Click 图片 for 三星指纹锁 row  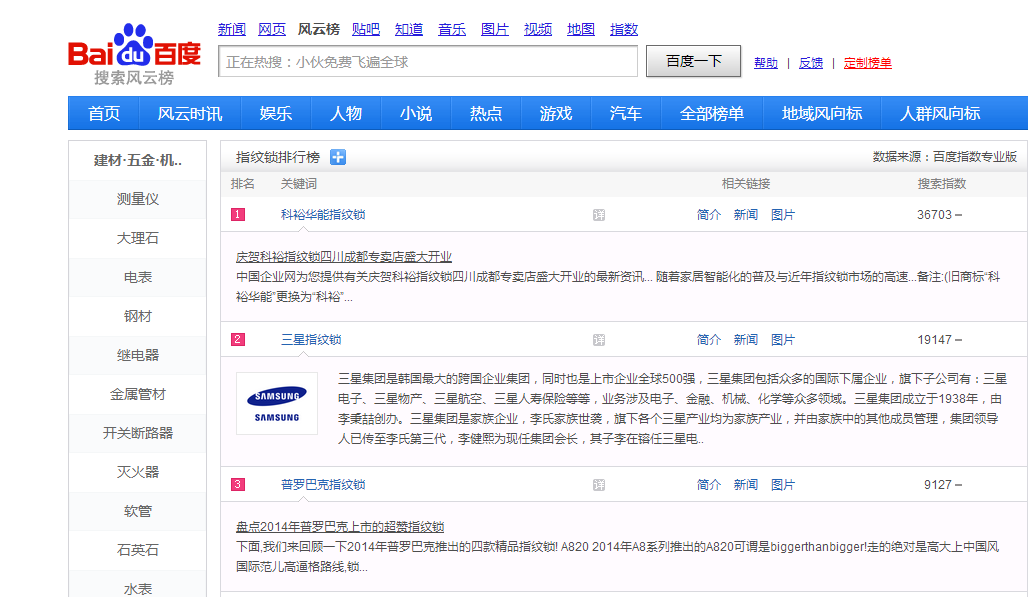[783, 340]
